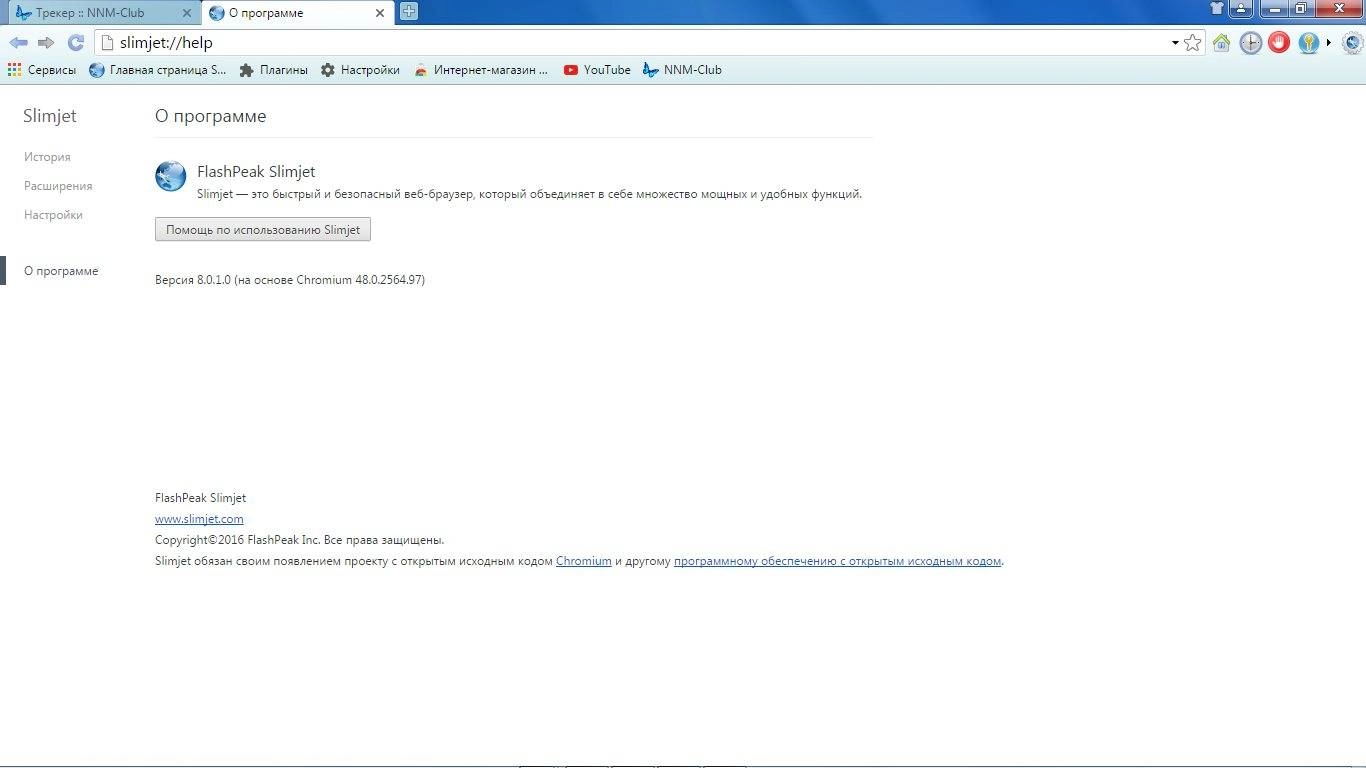Viewport: 1366px width, 768px height.
Task: Open the clock history icon in the toolbar
Action: 1250,43
